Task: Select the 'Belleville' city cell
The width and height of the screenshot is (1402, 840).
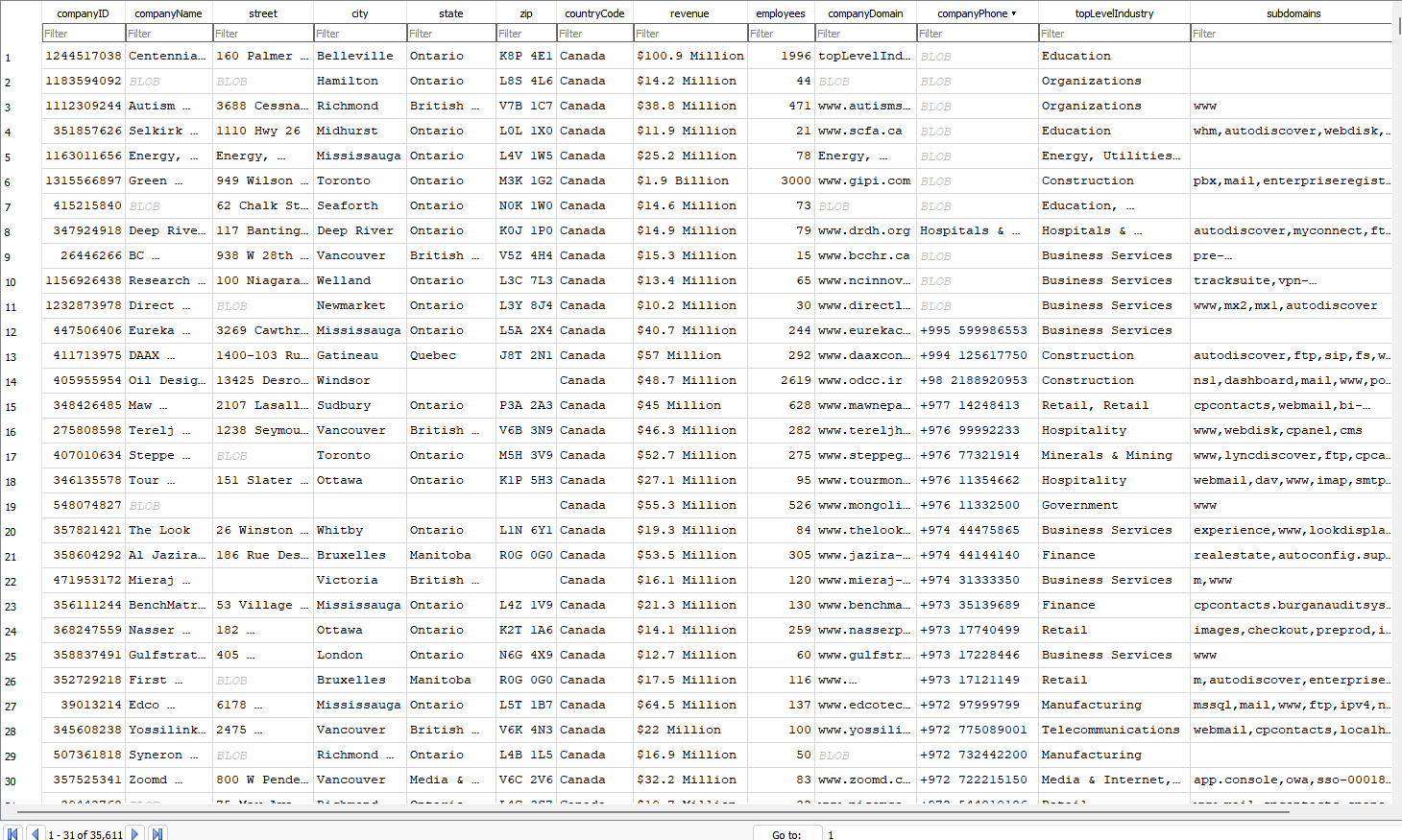Action: 360,57
